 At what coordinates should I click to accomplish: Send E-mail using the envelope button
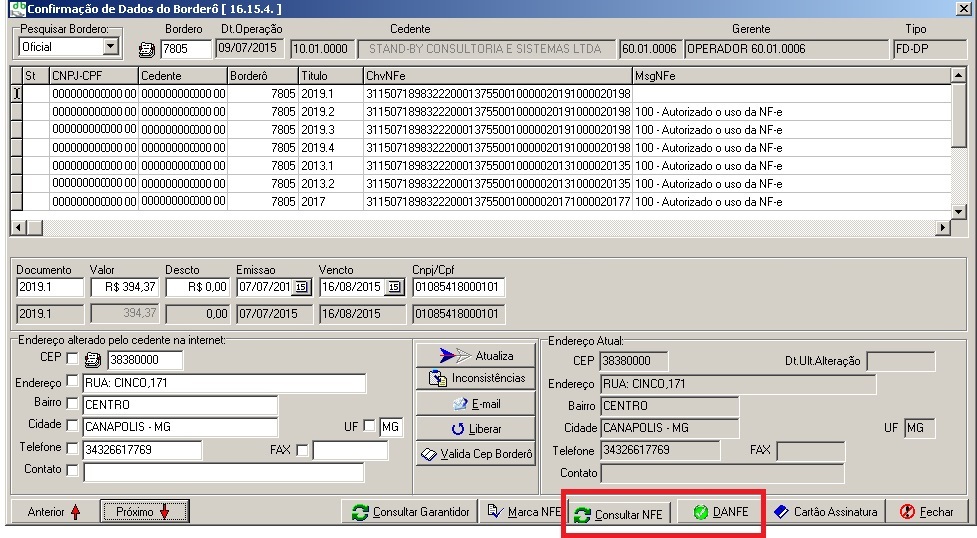(476, 404)
